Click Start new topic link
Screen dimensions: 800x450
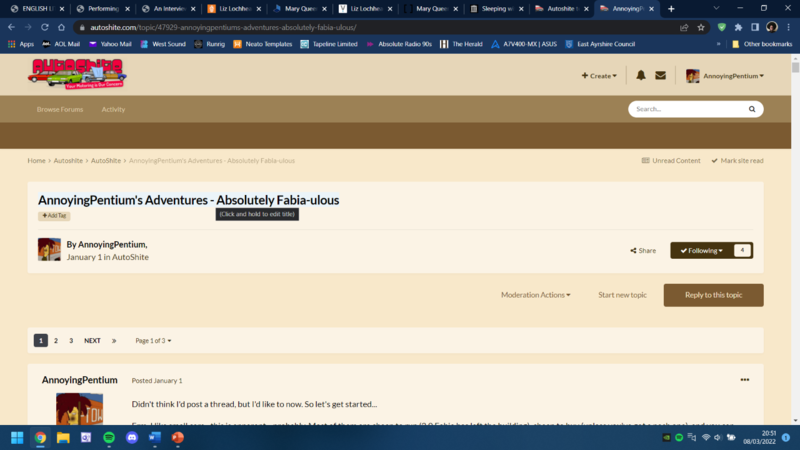(622, 295)
